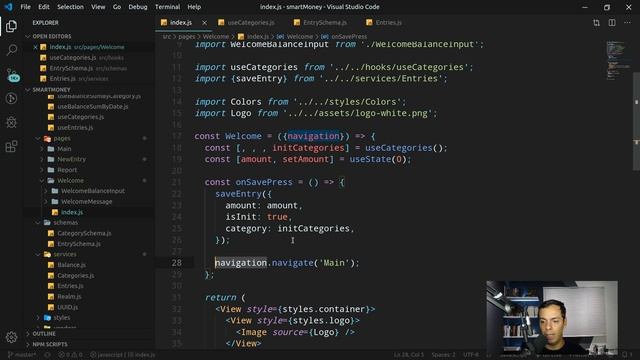Image resolution: width=640 pixels, height=360 pixels.
Task: Click the Open Changes editor action icon
Action: 596,23
